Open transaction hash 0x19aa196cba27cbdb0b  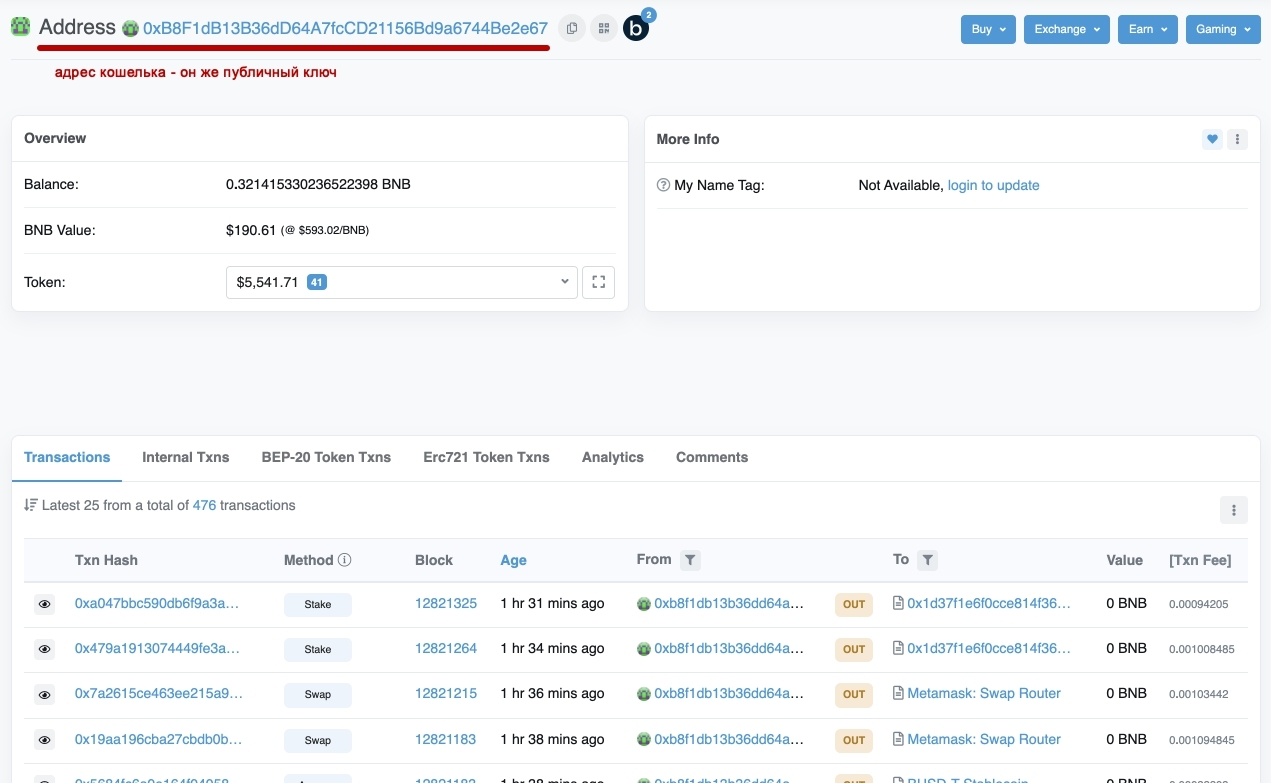pyautogui.click(x=158, y=739)
